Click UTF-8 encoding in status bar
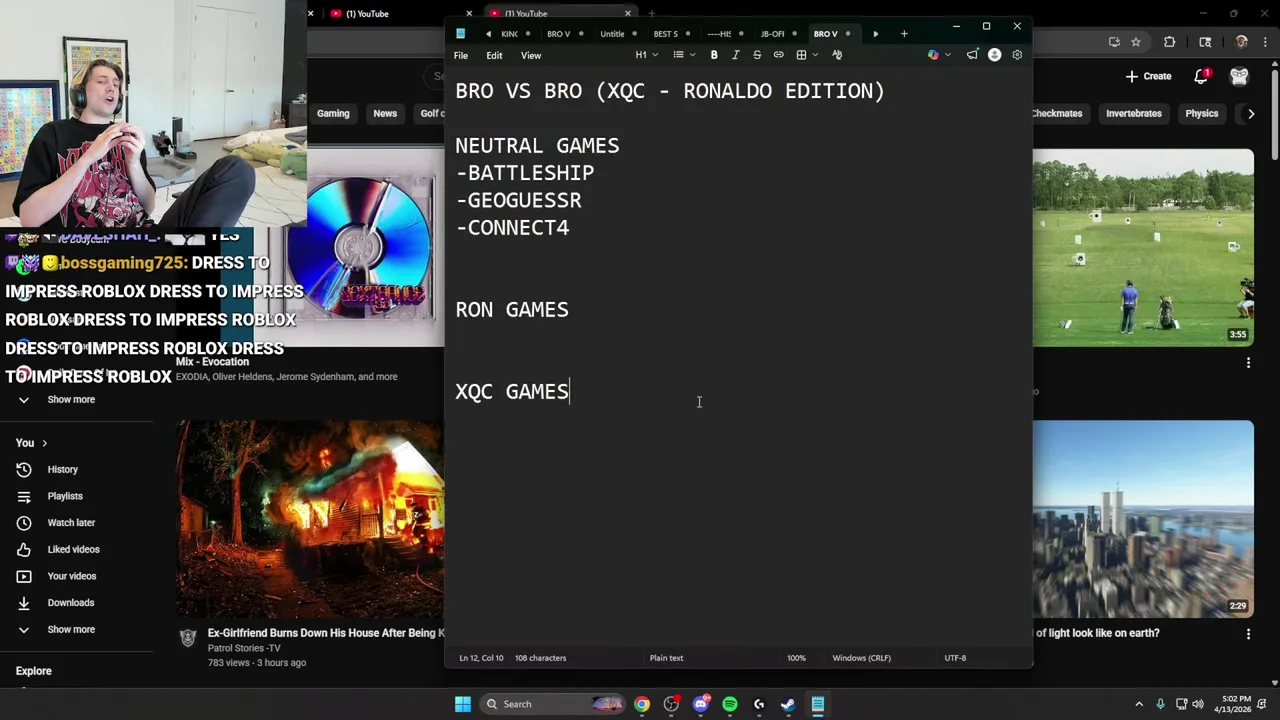The height and width of the screenshot is (720, 1280). 955,658
